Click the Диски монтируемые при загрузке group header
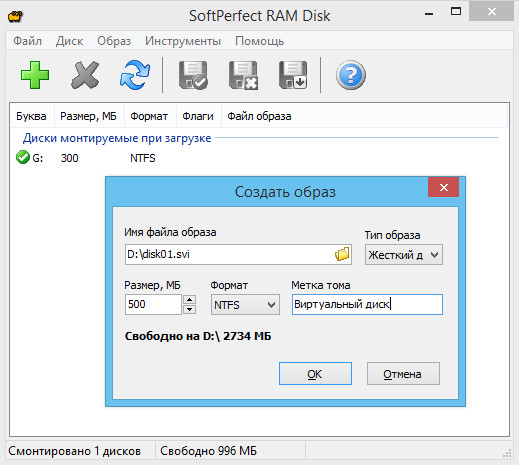Image resolution: width=519 pixels, height=465 pixels. pos(117,138)
